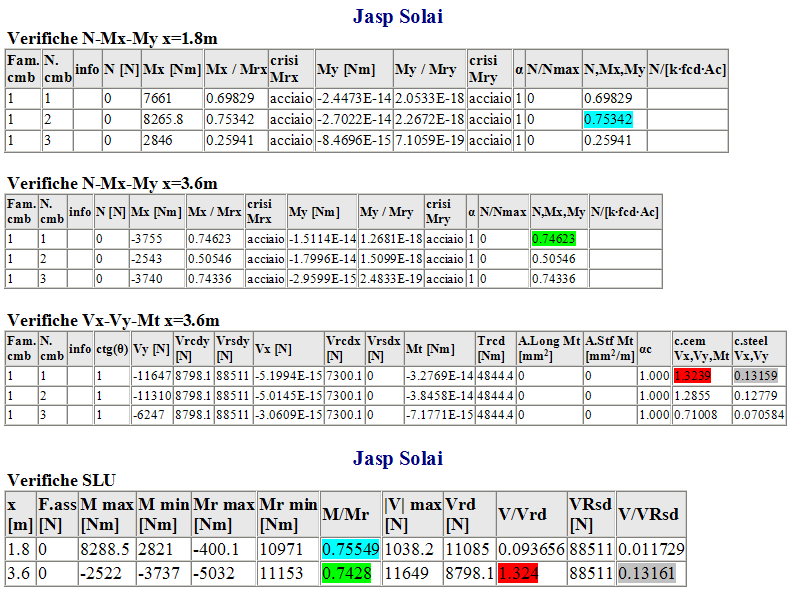
Task: Click V/Vrd value 0.093656
Action: click(531, 550)
